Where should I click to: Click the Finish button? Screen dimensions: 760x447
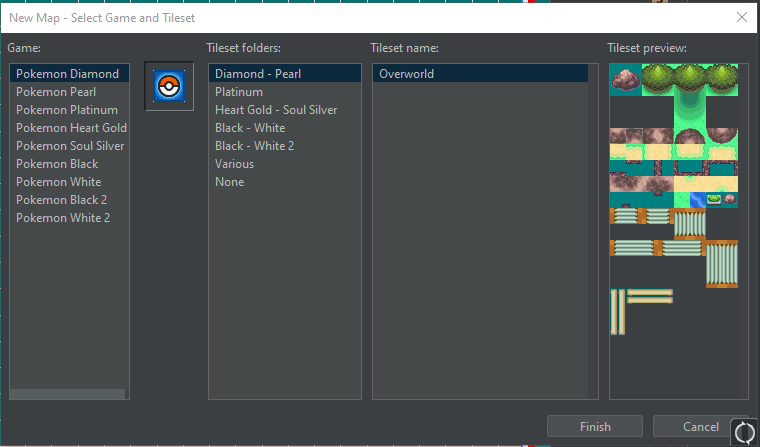[594, 427]
